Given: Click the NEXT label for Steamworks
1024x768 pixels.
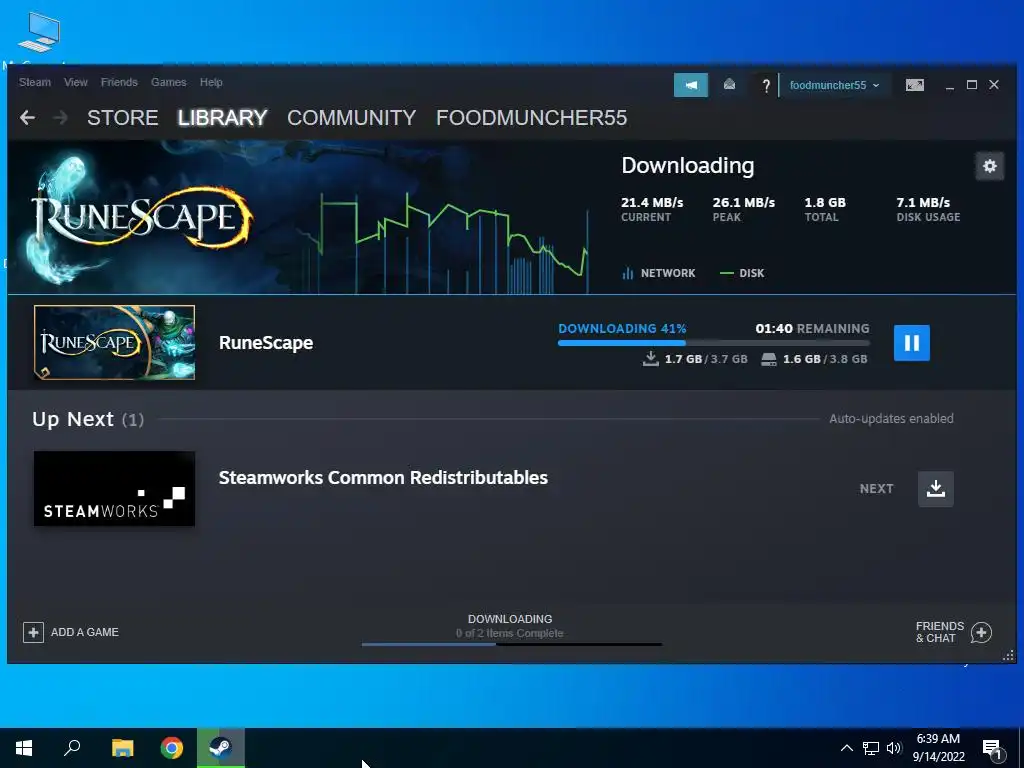Looking at the screenshot, I should (876, 489).
